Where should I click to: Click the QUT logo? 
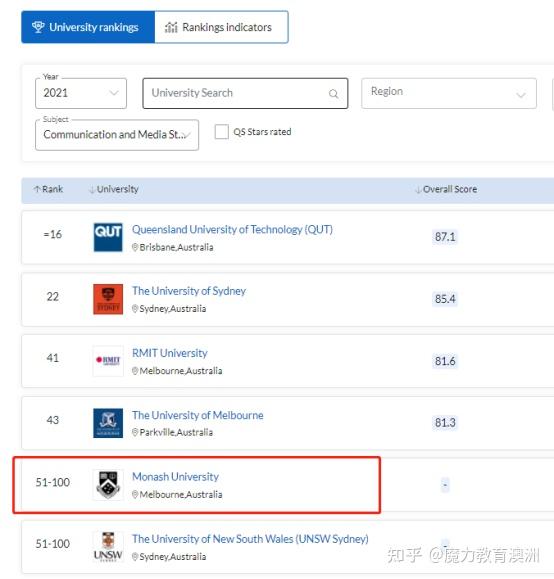108,237
